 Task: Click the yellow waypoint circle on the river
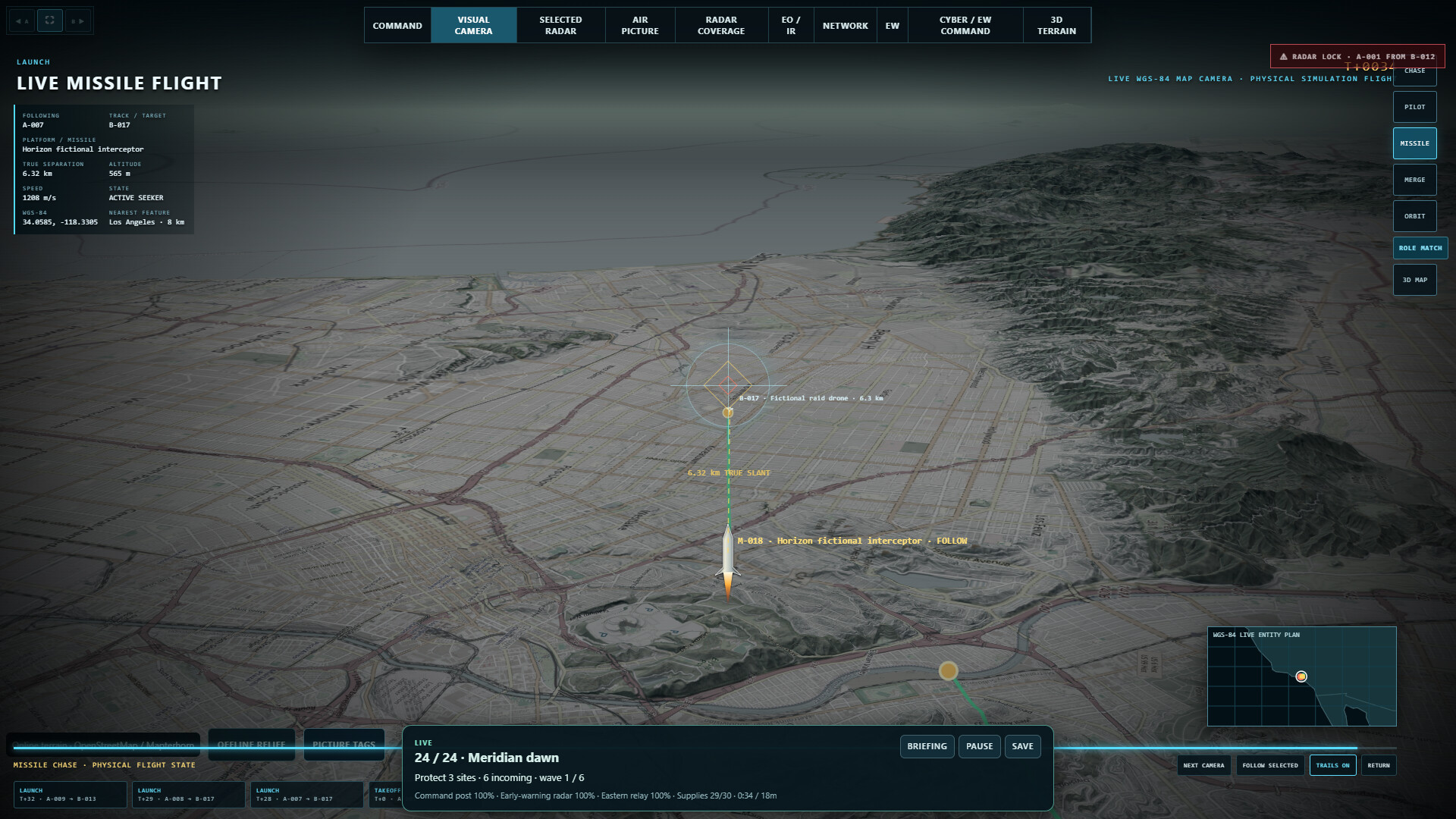click(948, 670)
